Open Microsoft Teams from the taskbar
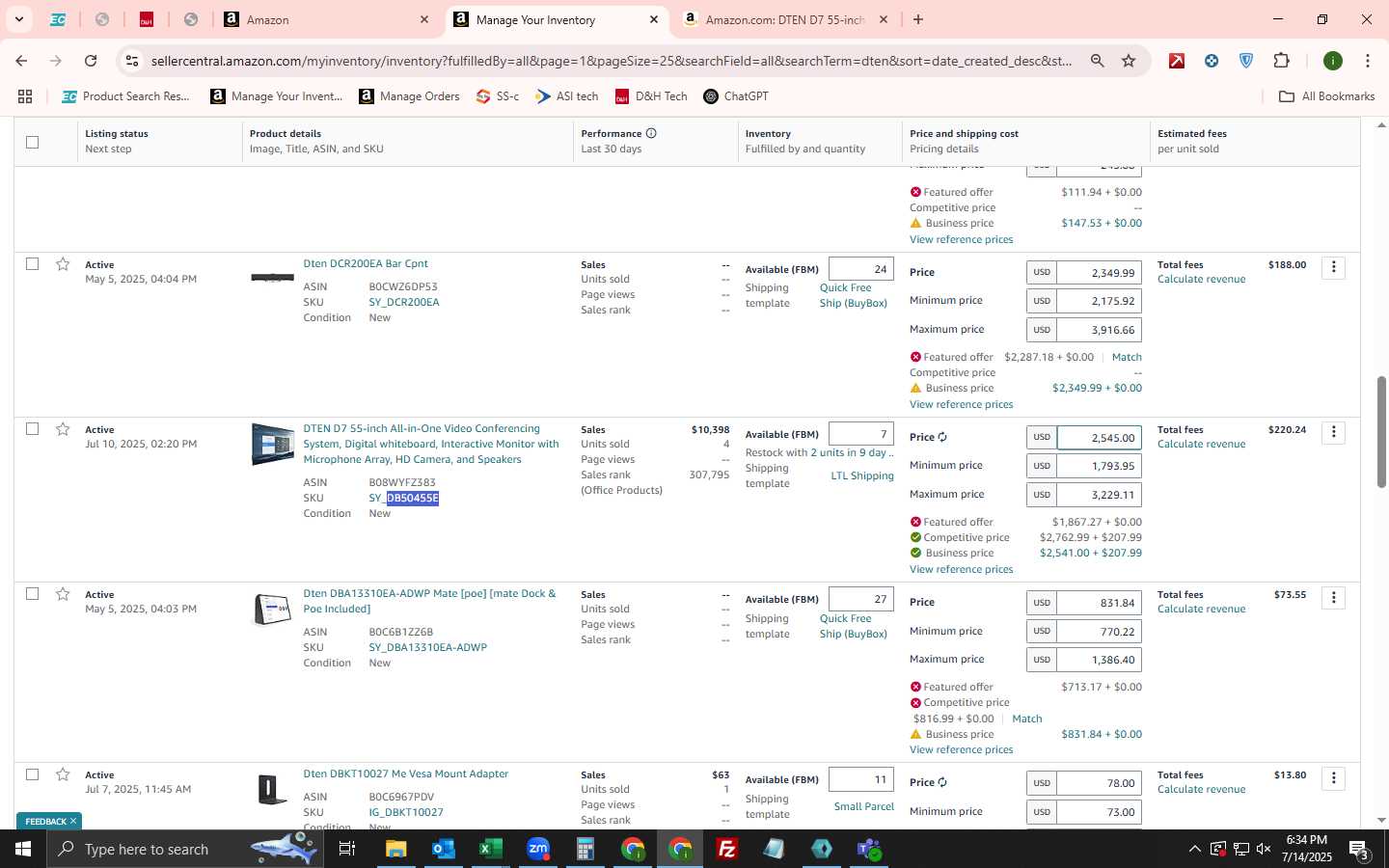Viewport: 1389px width, 868px height. click(869, 849)
